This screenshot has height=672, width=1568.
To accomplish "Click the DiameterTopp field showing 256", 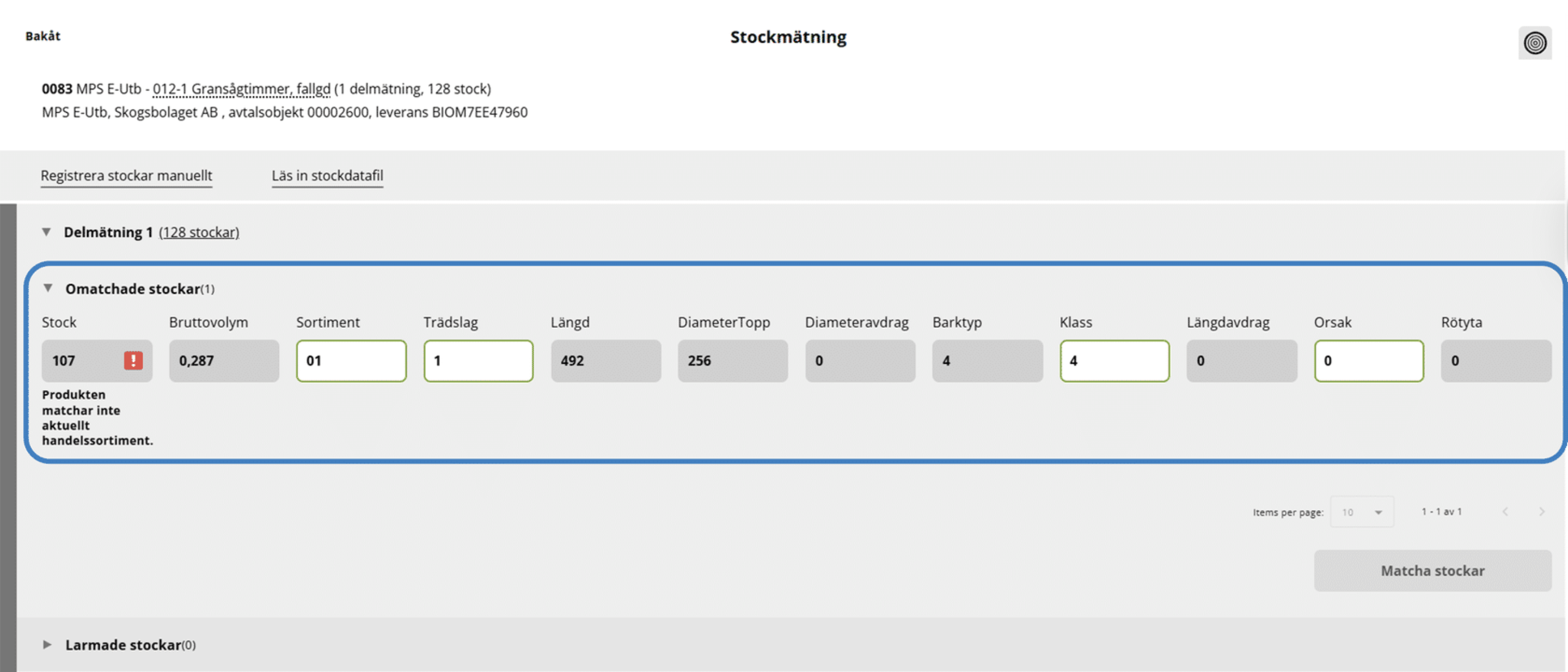I will coord(733,361).
